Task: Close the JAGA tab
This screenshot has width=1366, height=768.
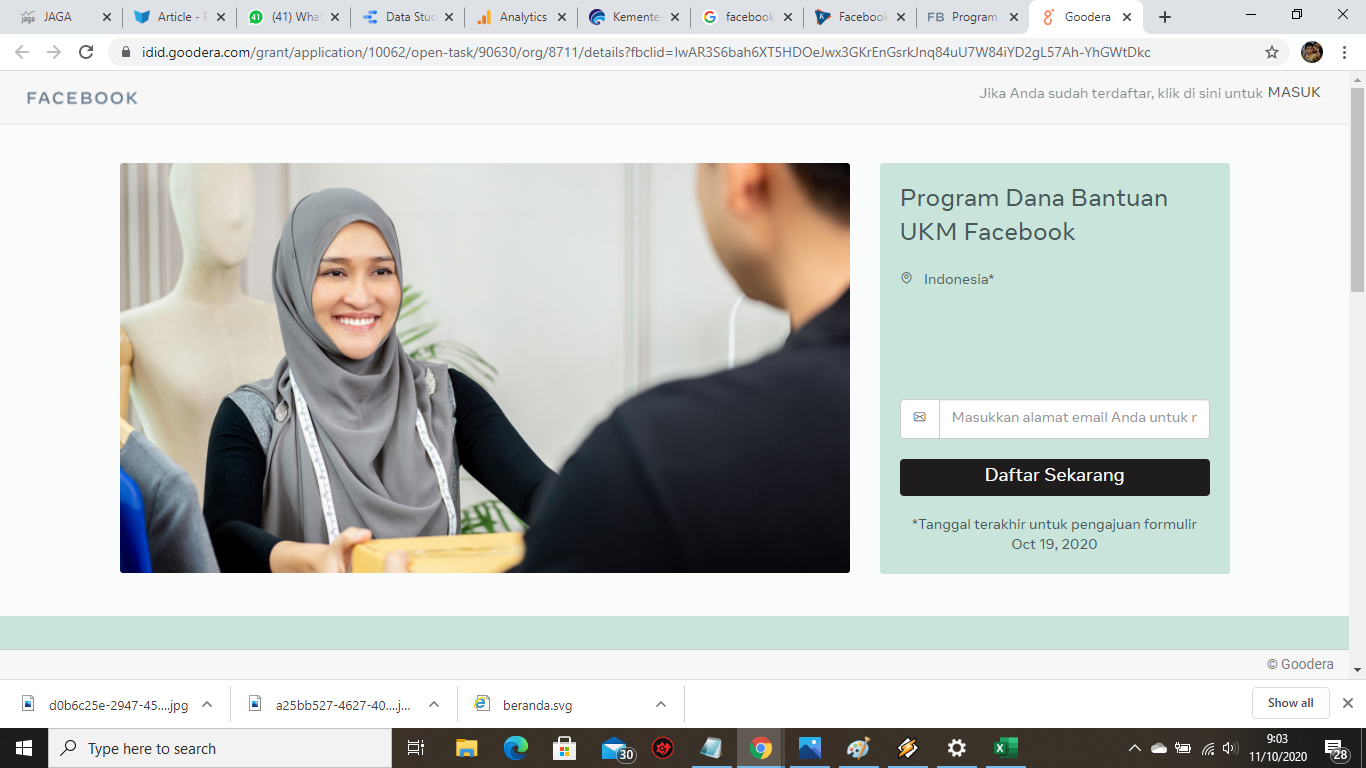Action: click(x=107, y=17)
